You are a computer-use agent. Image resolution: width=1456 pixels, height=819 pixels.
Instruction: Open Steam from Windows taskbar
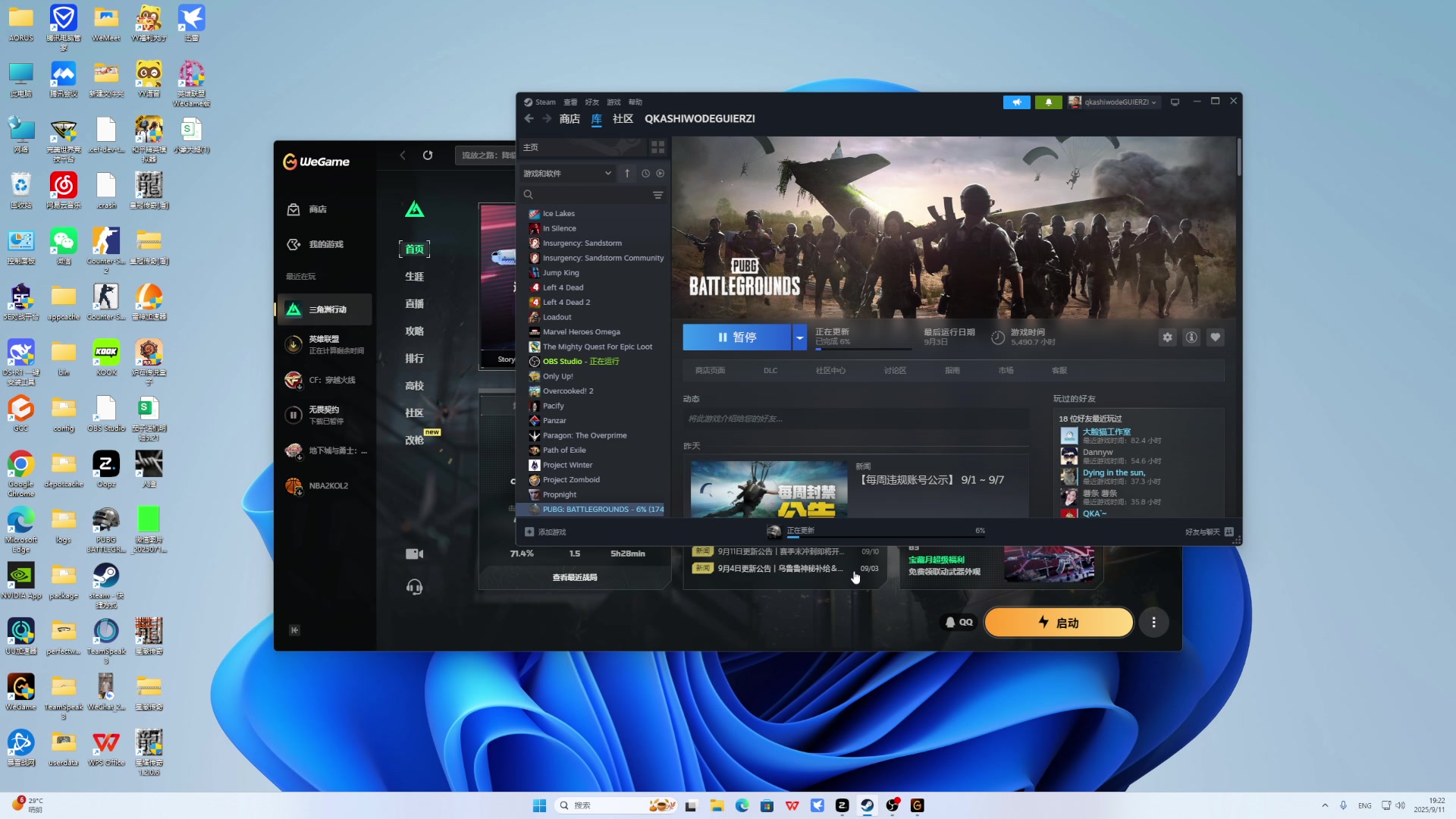[x=867, y=805]
